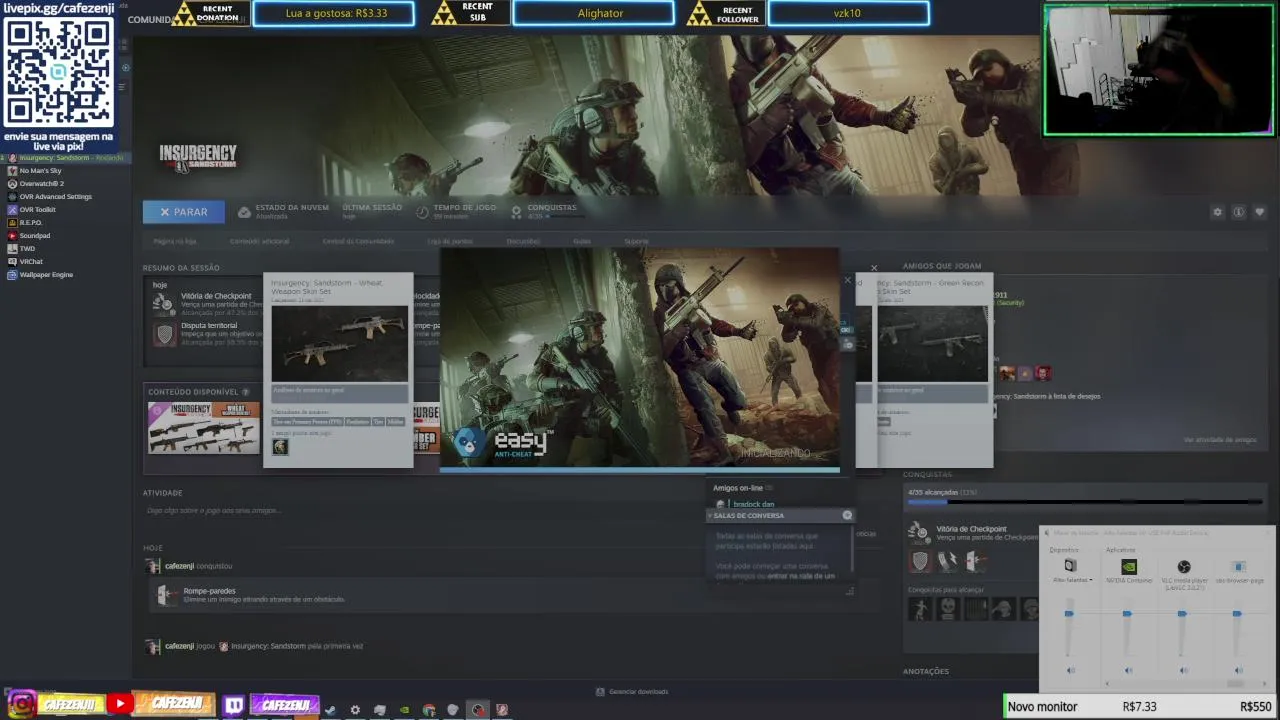1280x720 pixels.
Task: Select VRChat in the library list
Action: coord(31,262)
